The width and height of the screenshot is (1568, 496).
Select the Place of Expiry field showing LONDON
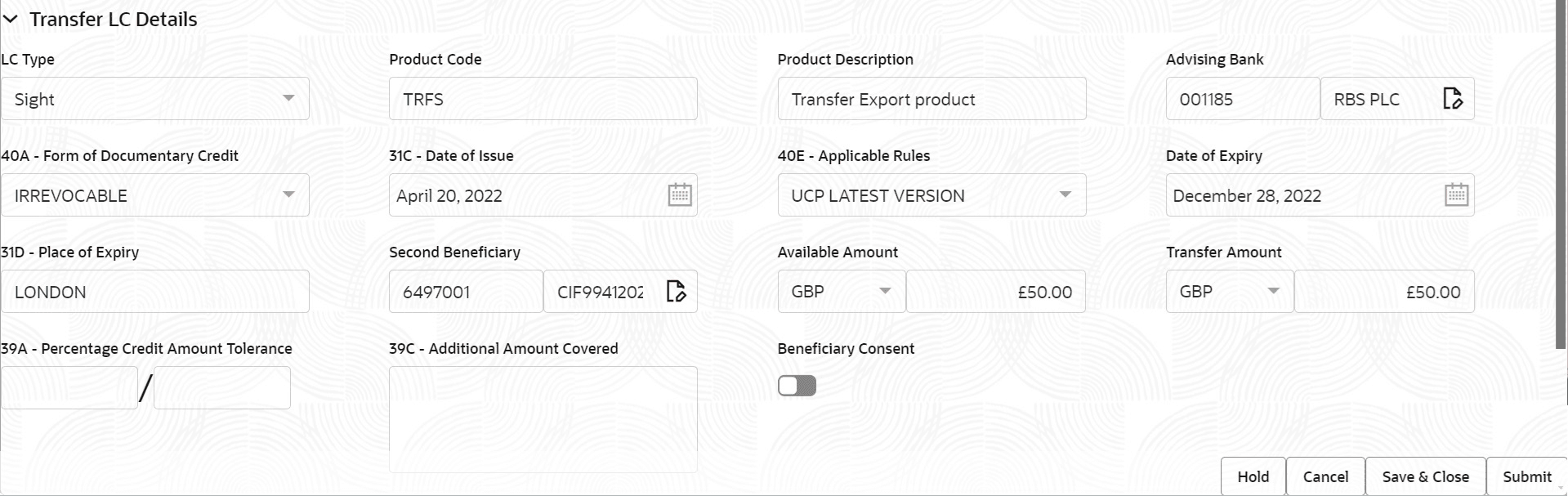(x=155, y=291)
